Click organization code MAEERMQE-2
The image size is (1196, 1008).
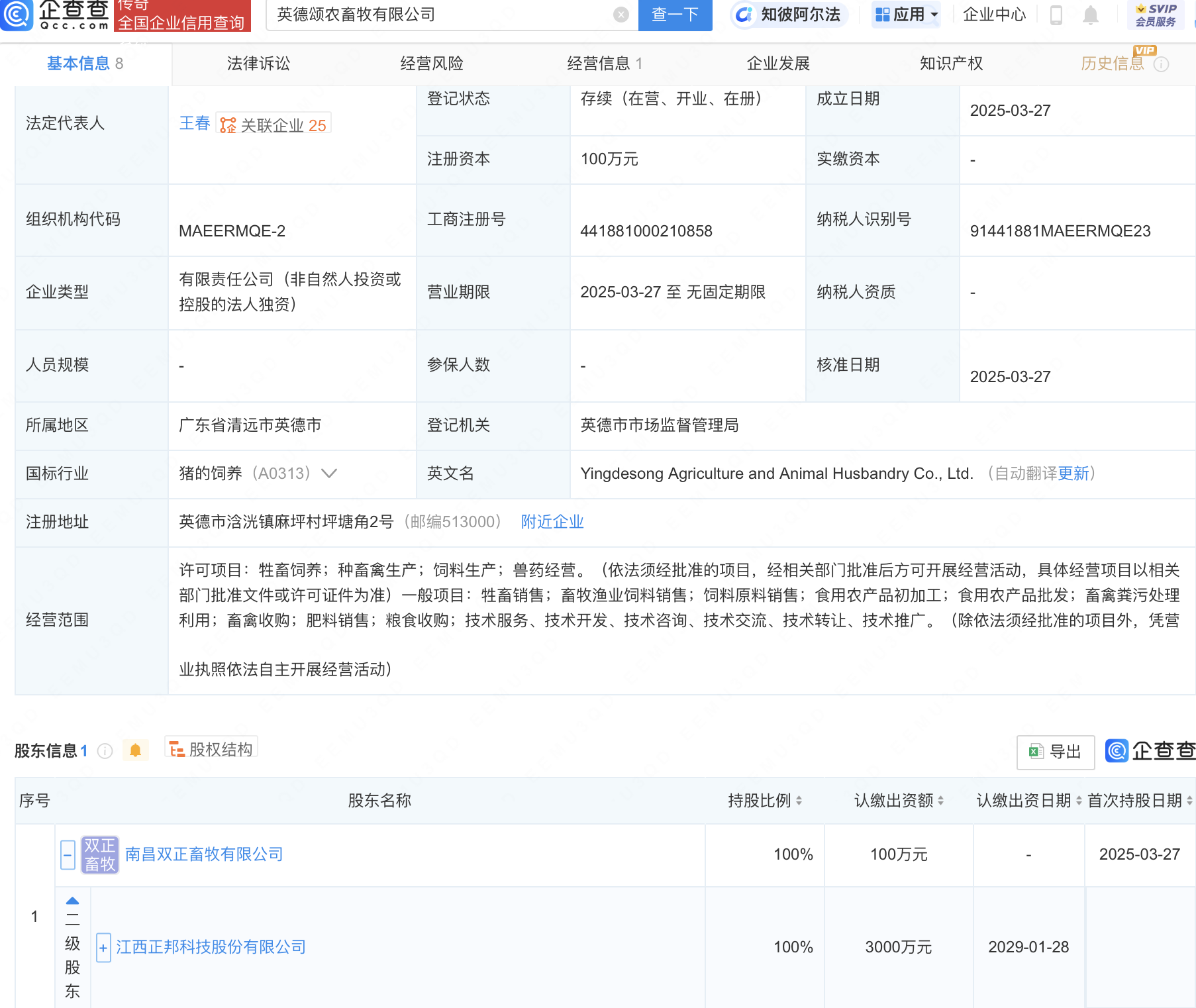232,231
